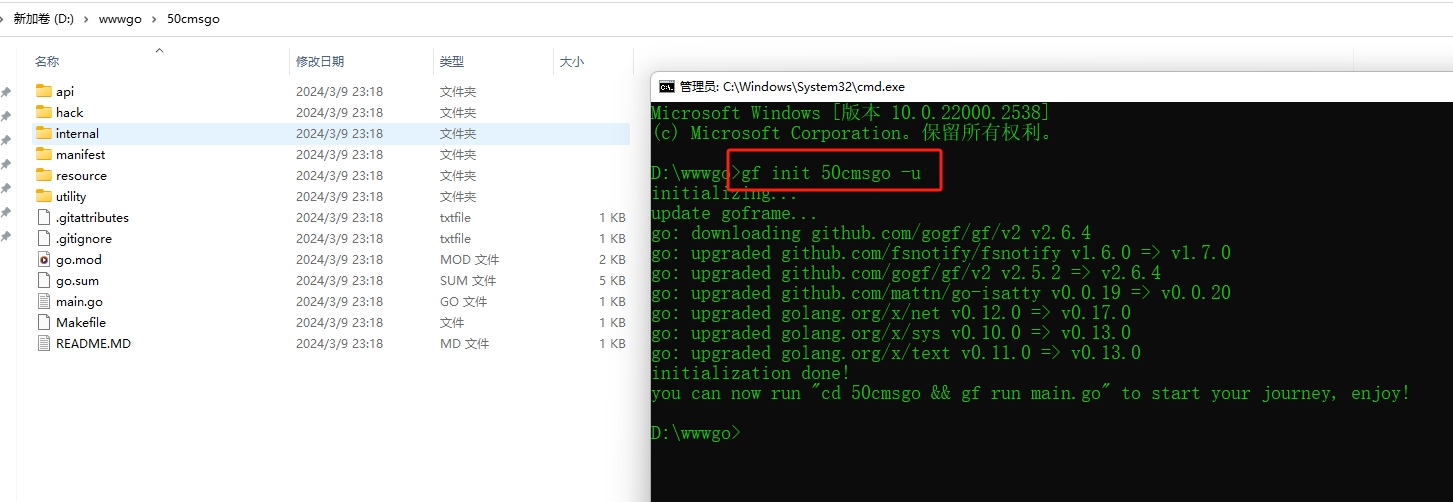Expand the chevron between wwwgo and 50cmsgo

pos(152,18)
